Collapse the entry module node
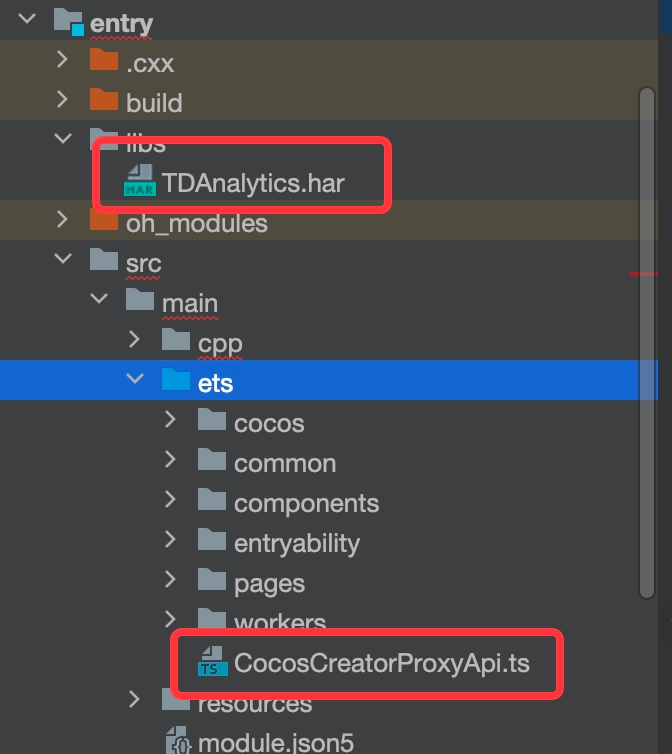 click(x=27, y=19)
